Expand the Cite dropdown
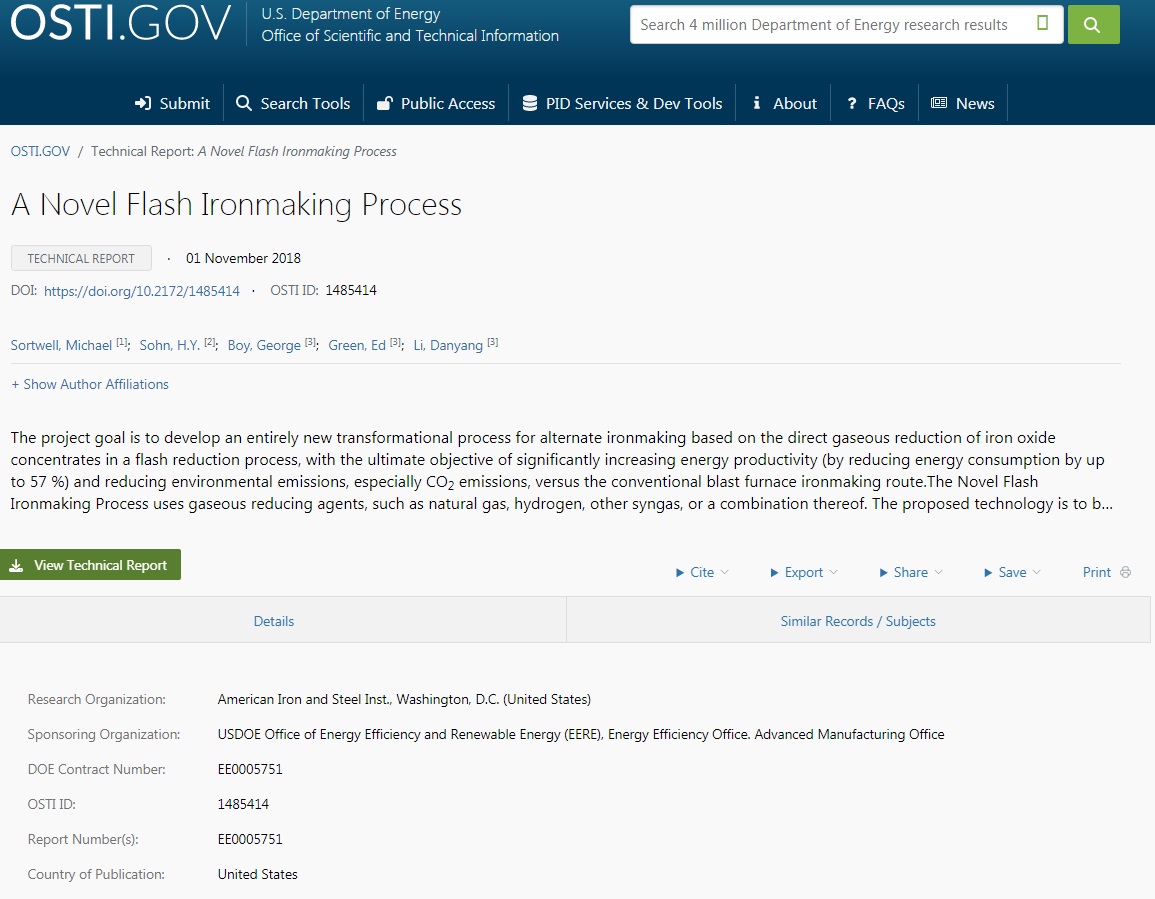The width and height of the screenshot is (1155, 899). 702,573
